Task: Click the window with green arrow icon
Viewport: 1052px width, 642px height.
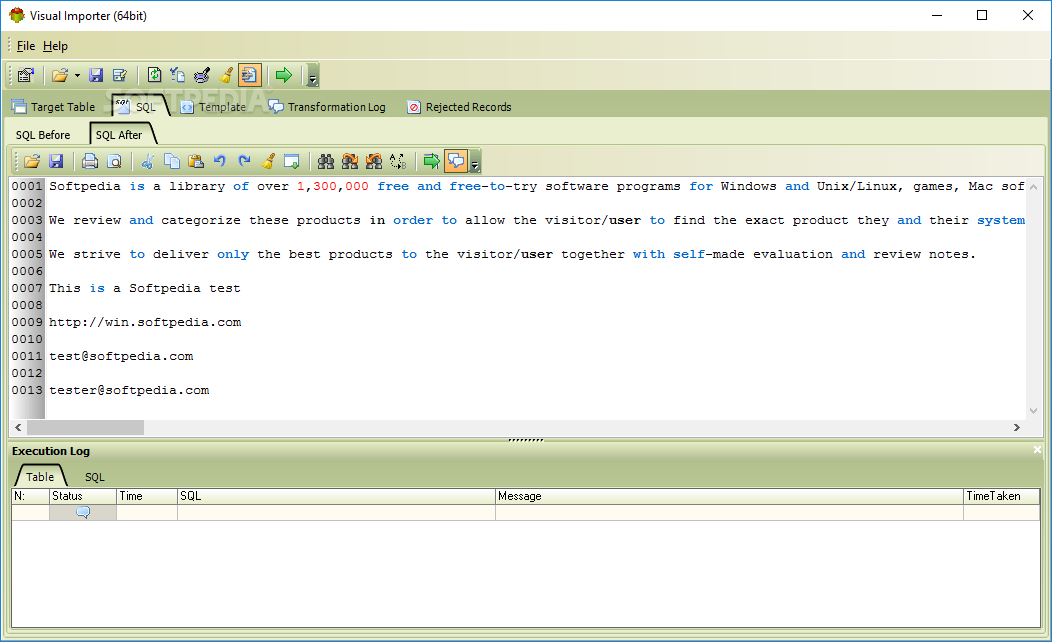Action: coord(292,161)
